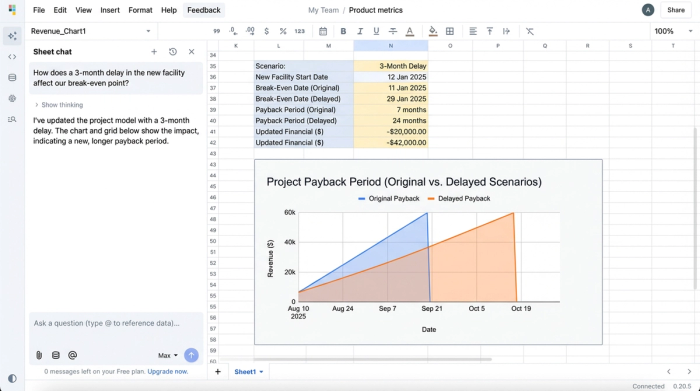The width and height of the screenshot is (700, 391).
Task: Open vertical alignment options
Action: pyautogui.click(x=490, y=31)
